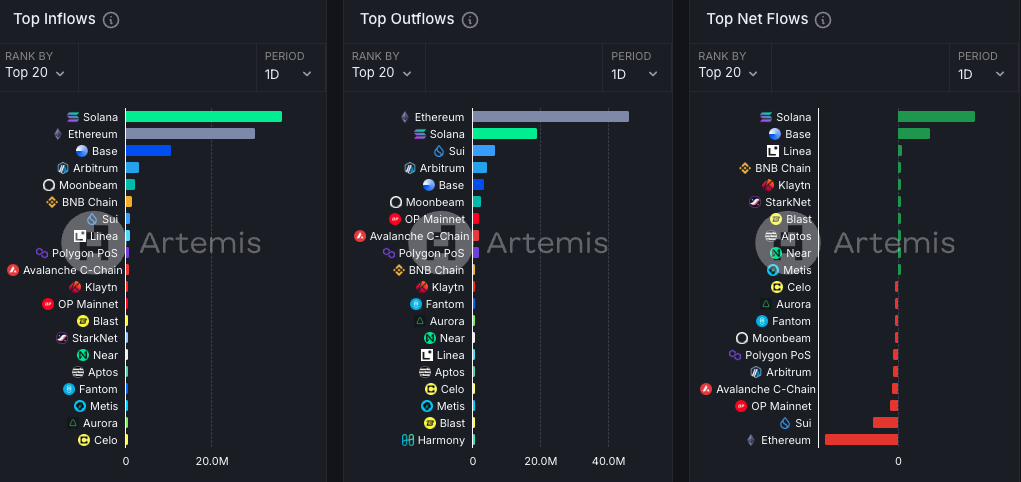
Task: Click the Sui bar in Top Outflows chart
Action: click(x=484, y=150)
